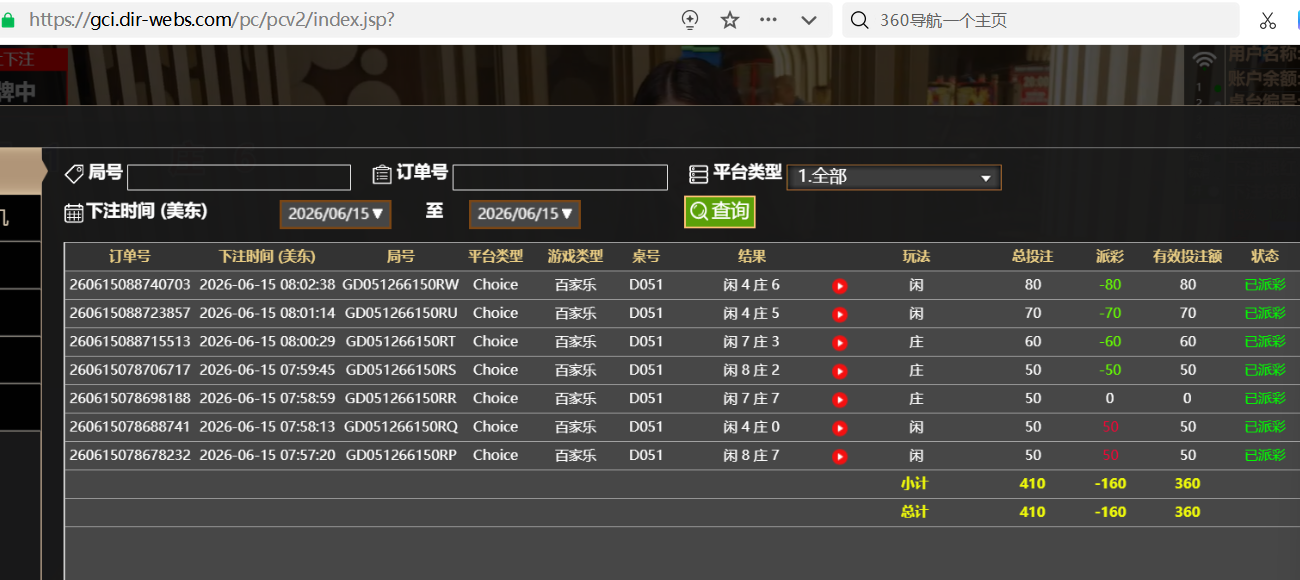This screenshot has width=1300, height=580.
Task: Open the browser more options ellipsis
Action: pos(768,20)
